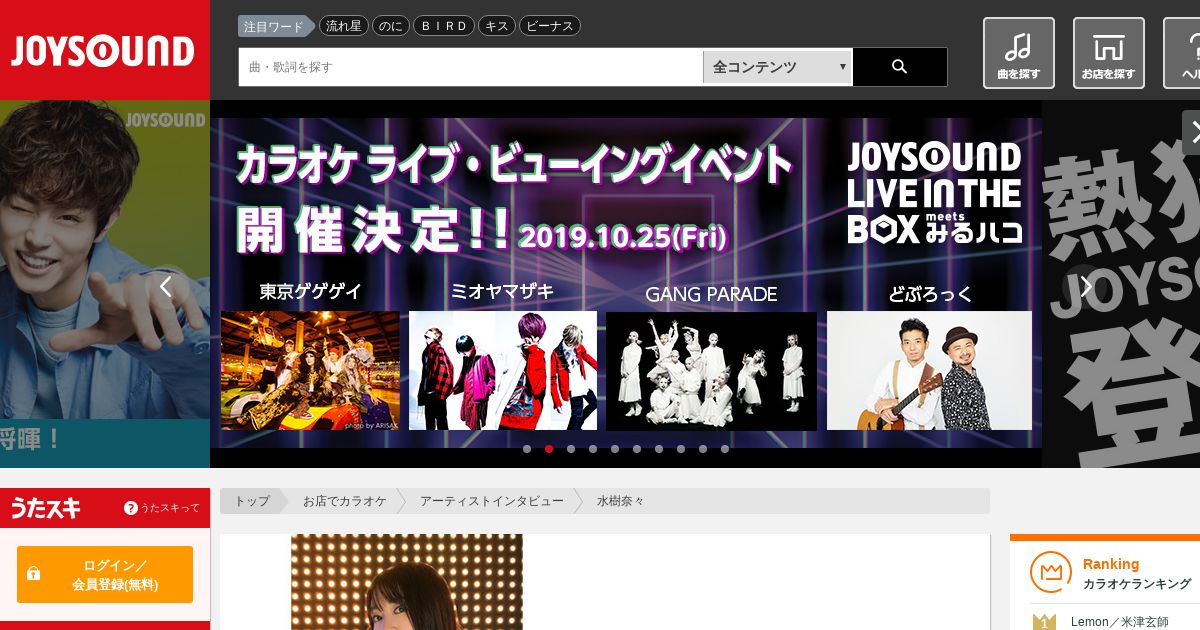The image size is (1200, 630).
Task: Focus the 曲・歌詞を探す search field
Action: [470, 67]
